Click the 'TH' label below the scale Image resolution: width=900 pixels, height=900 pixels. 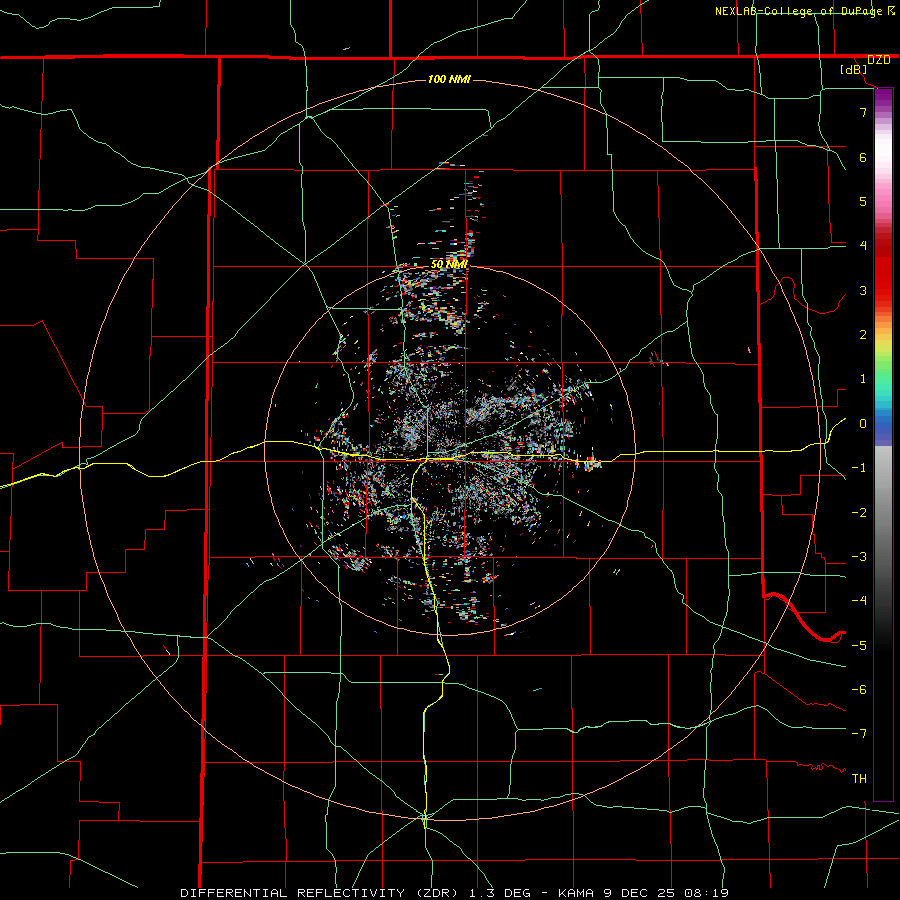tap(859, 779)
